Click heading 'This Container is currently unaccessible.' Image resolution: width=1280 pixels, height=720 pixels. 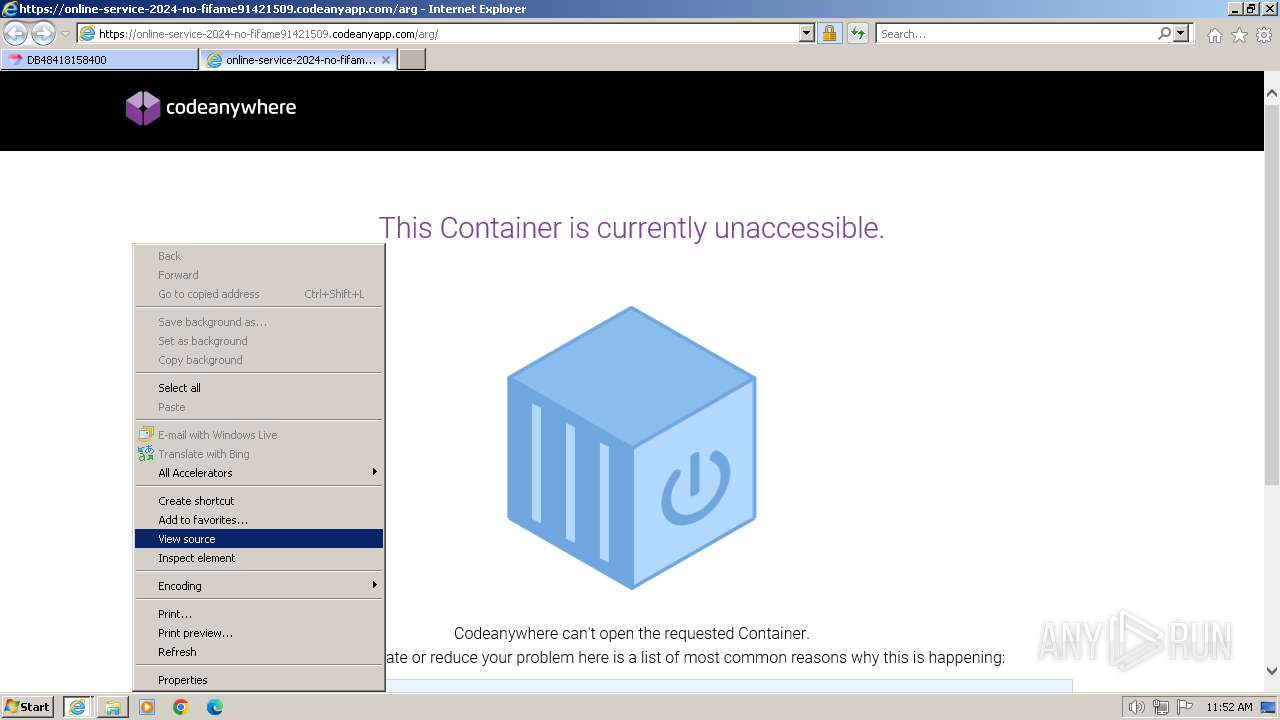pyautogui.click(x=632, y=228)
